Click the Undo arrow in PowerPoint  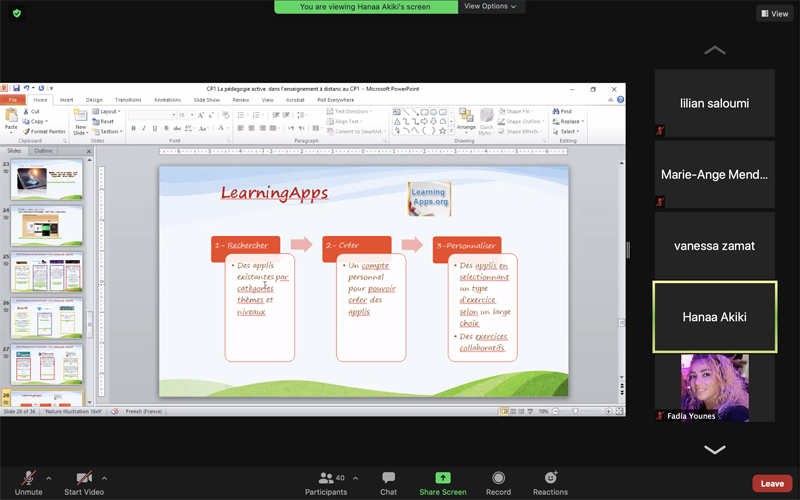(x=26, y=88)
